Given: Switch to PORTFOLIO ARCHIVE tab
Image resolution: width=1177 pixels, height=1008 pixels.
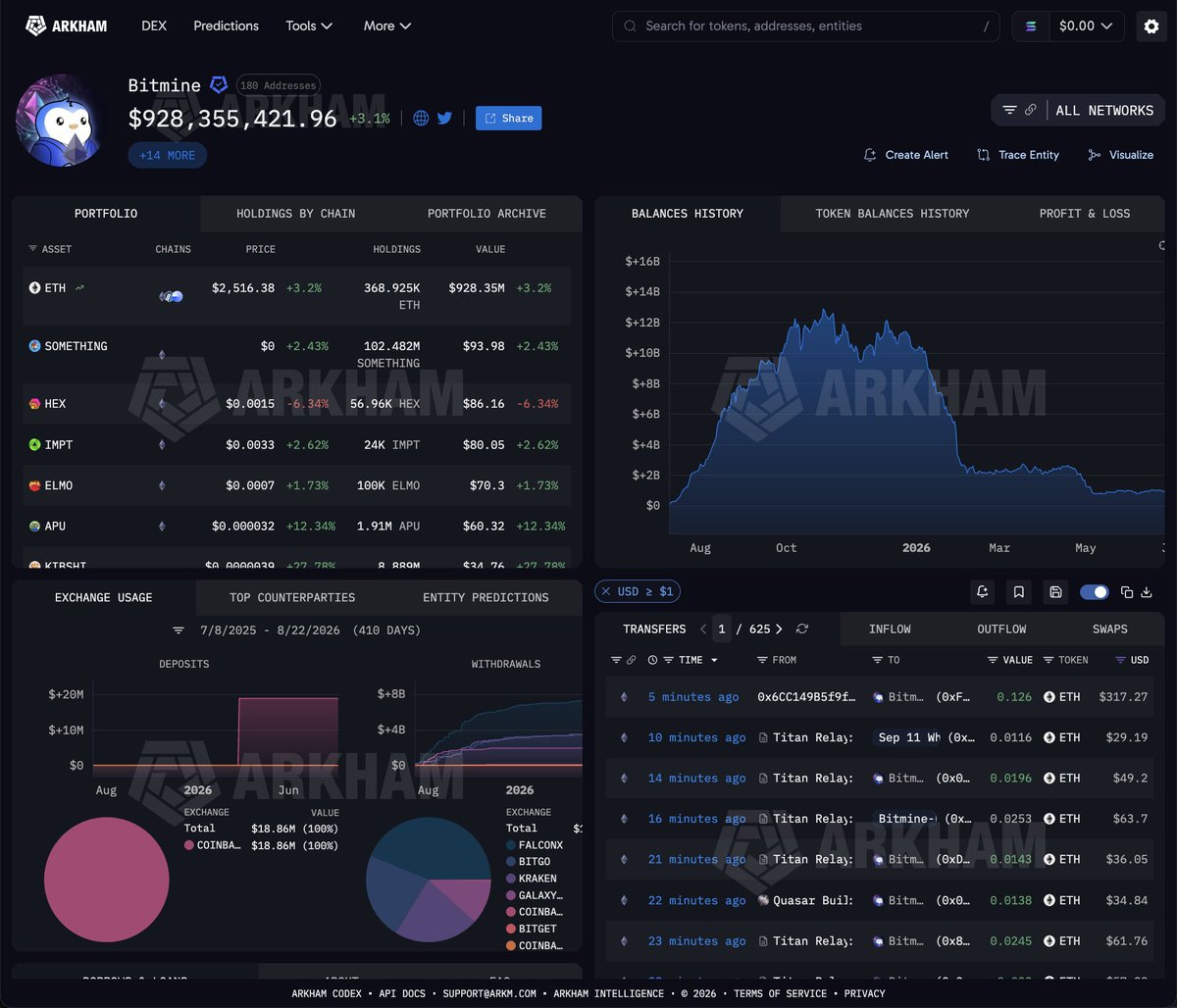Looking at the screenshot, I should pyautogui.click(x=486, y=214).
